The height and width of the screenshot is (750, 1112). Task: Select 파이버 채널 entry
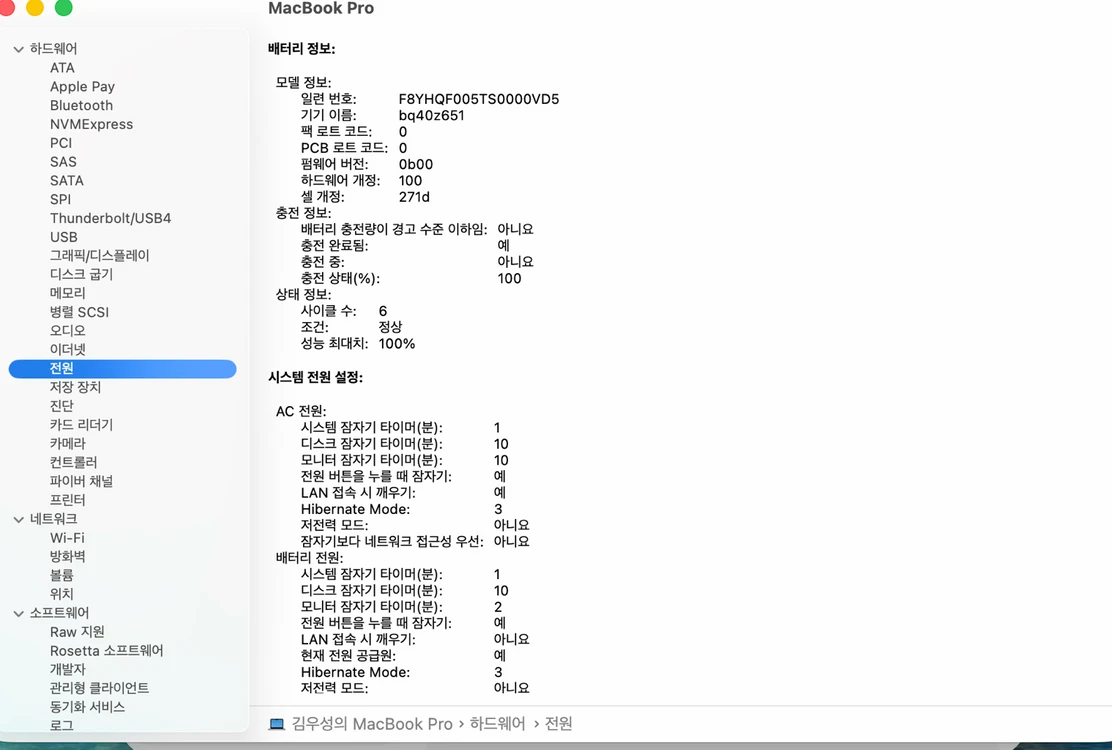tap(82, 481)
